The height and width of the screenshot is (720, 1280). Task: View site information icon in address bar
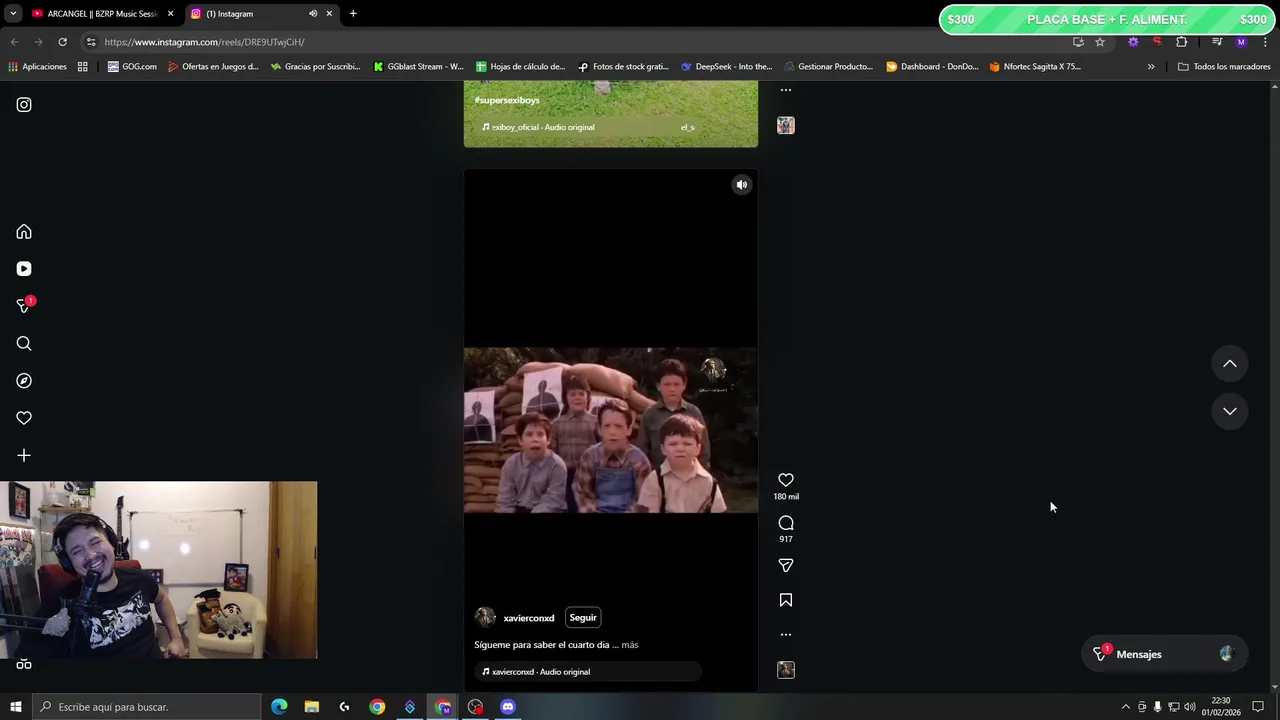click(x=91, y=42)
